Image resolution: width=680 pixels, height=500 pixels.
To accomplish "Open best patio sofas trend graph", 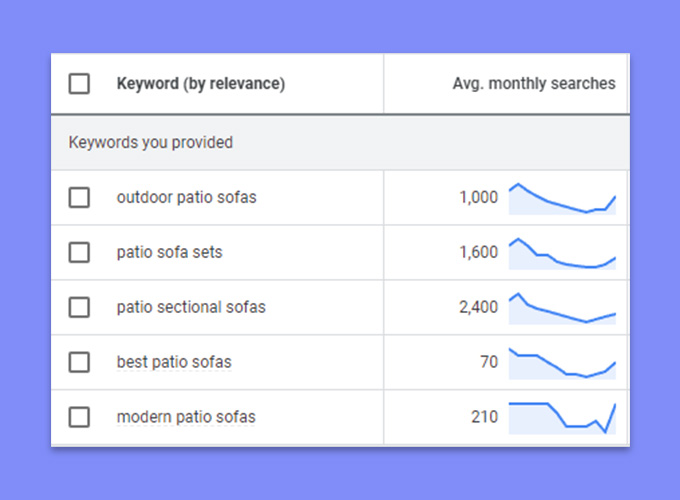I will pyautogui.click(x=562, y=363).
